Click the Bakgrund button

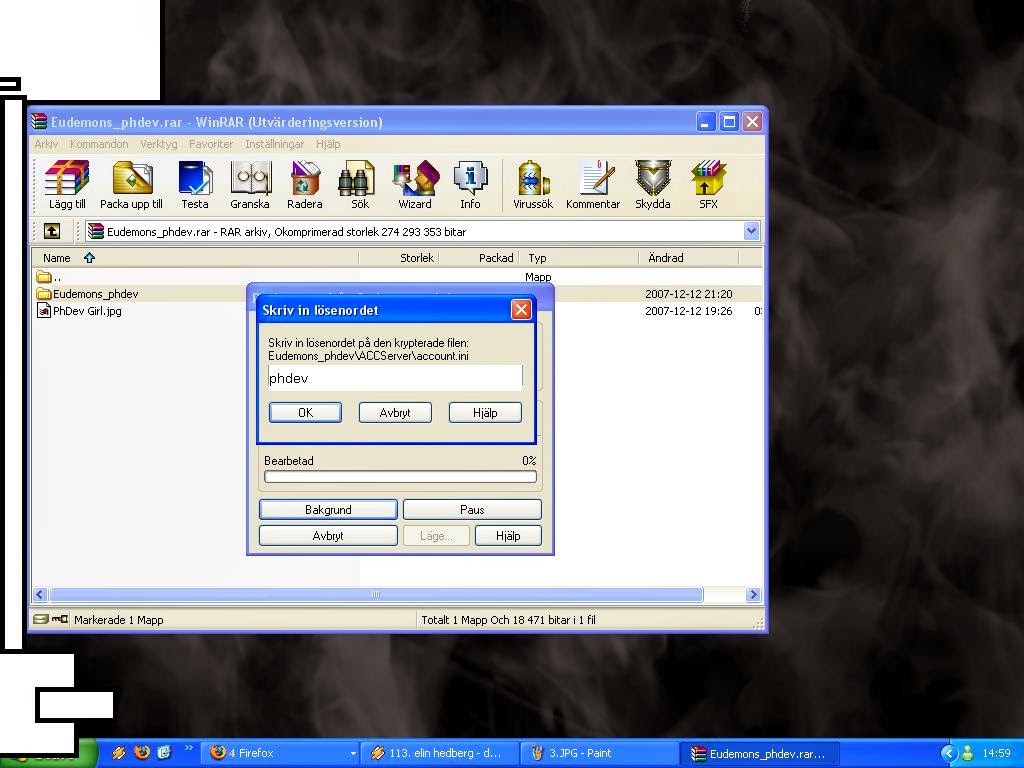328,509
